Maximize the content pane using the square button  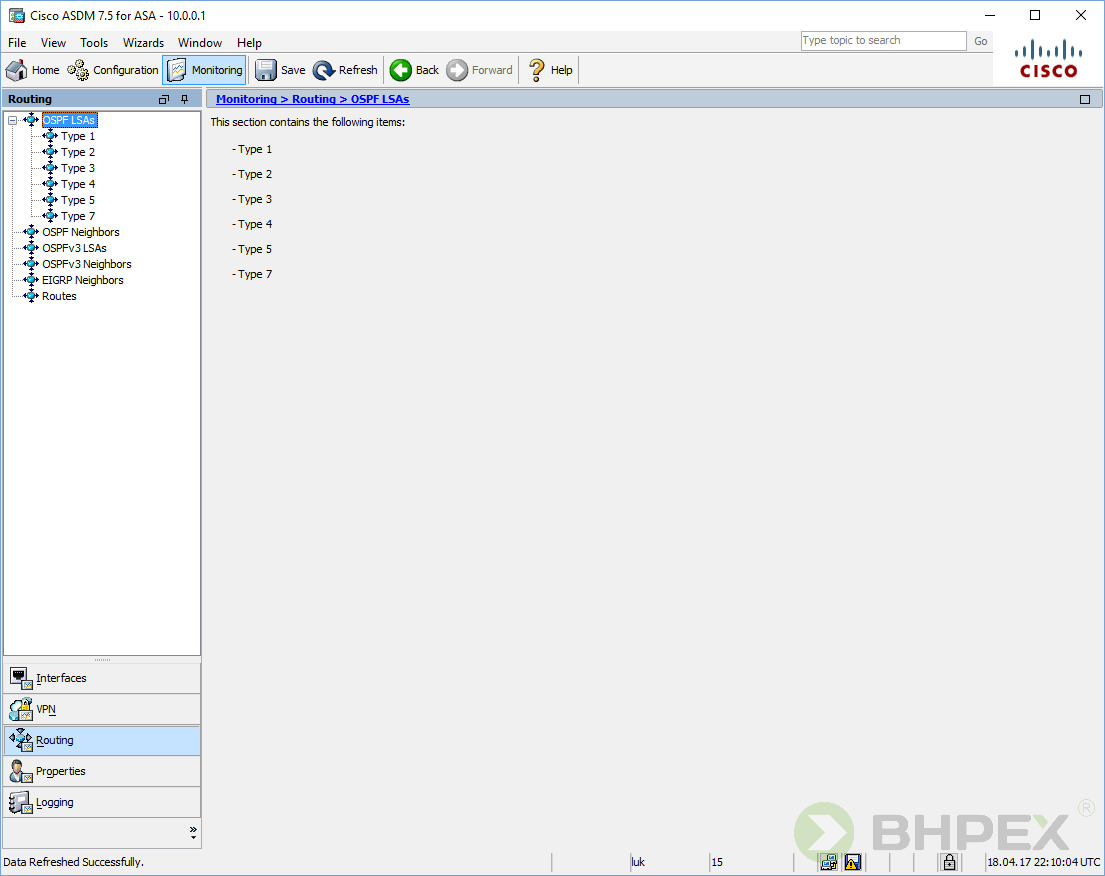point(1085,99)
